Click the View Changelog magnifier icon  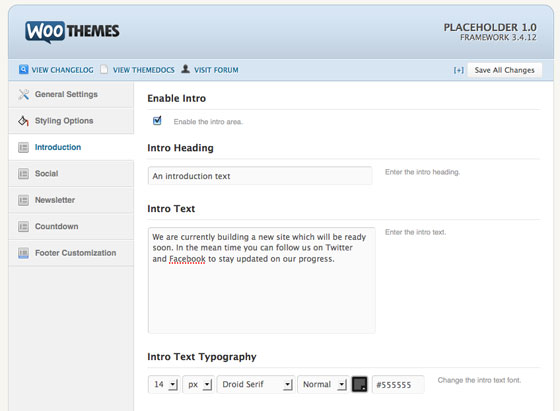pos(24,69)
